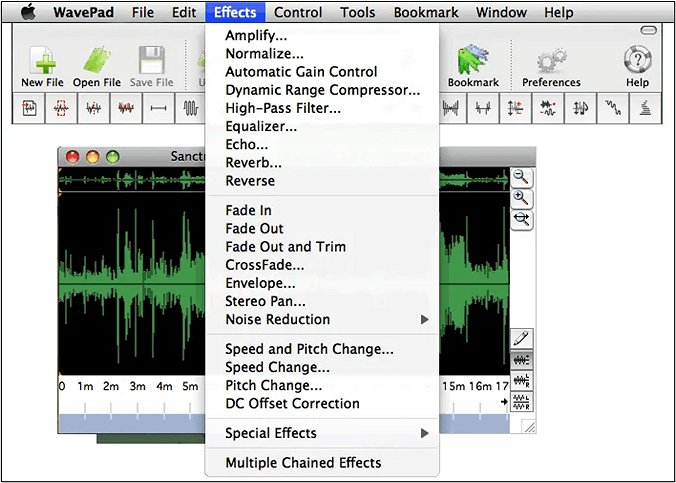Open the WavePad application menu
Screen dimensions: 676x483
point(83,13)
